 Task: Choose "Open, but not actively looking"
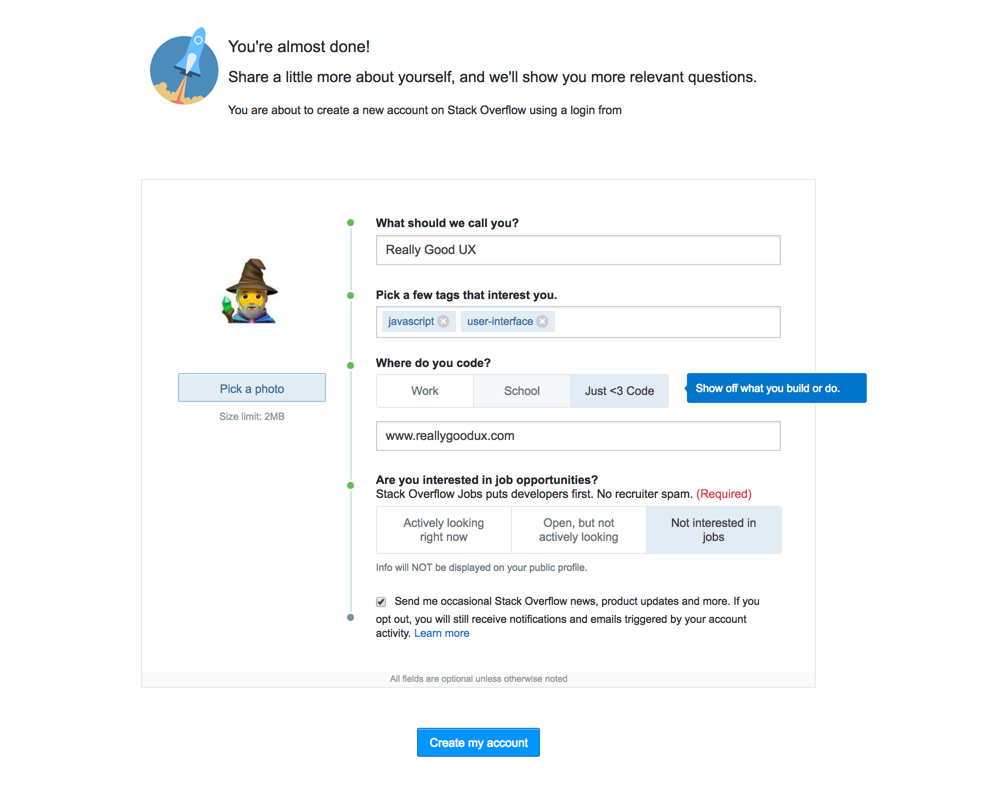point(580,529)
